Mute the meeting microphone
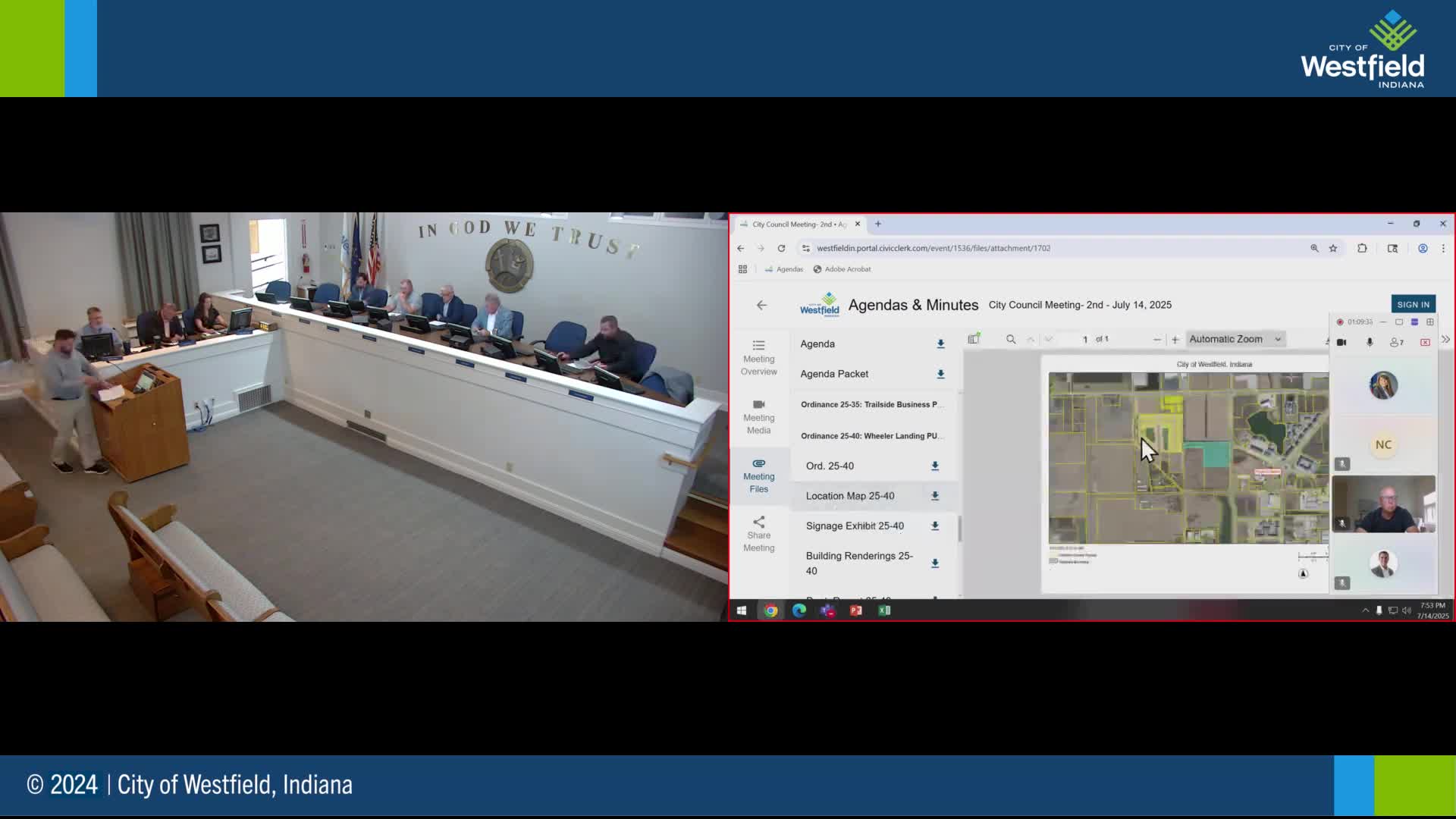This screenshot has width=1456, height=819. 1370,343
